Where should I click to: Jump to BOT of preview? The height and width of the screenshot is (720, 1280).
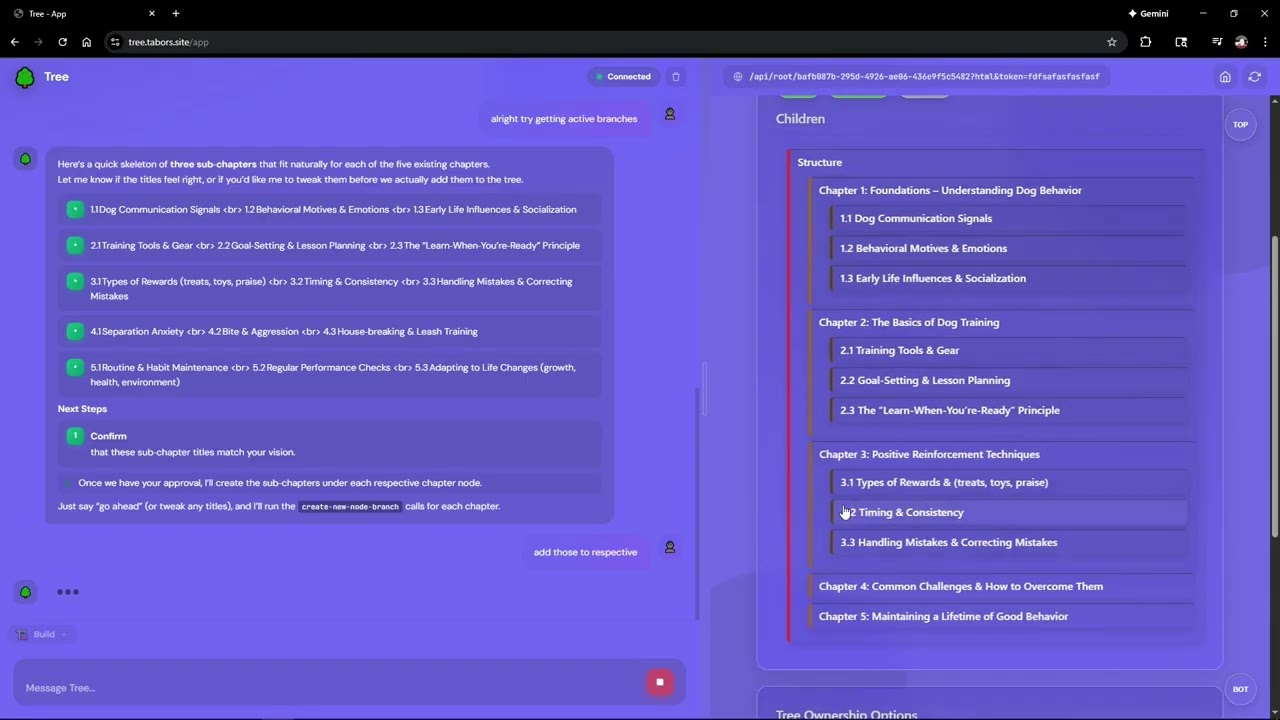click(1240, 689)
